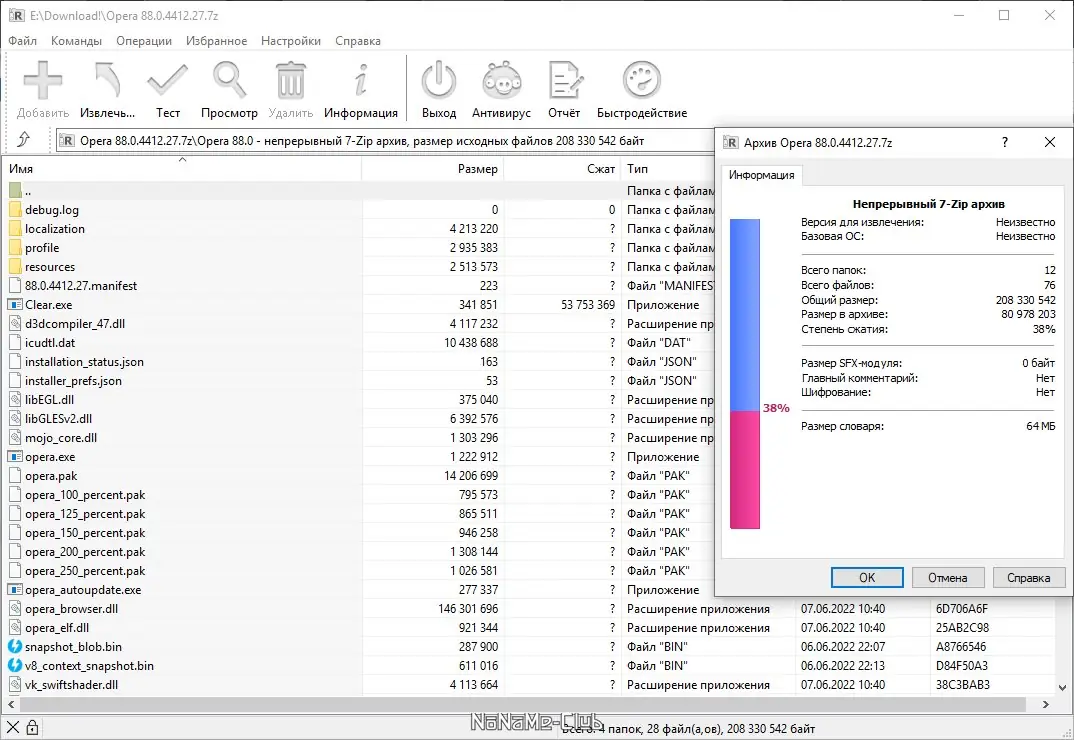Close the Архив Opera dialog
This screenshot has width=1074, height=740.
[x=1049, y=142]
